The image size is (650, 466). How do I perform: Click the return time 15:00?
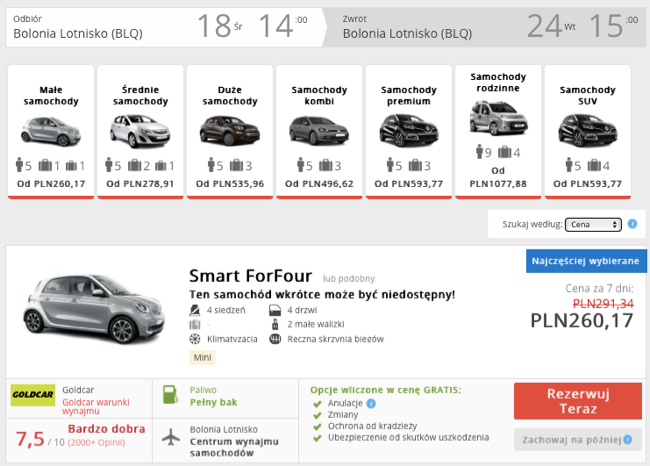coord(614,26)
